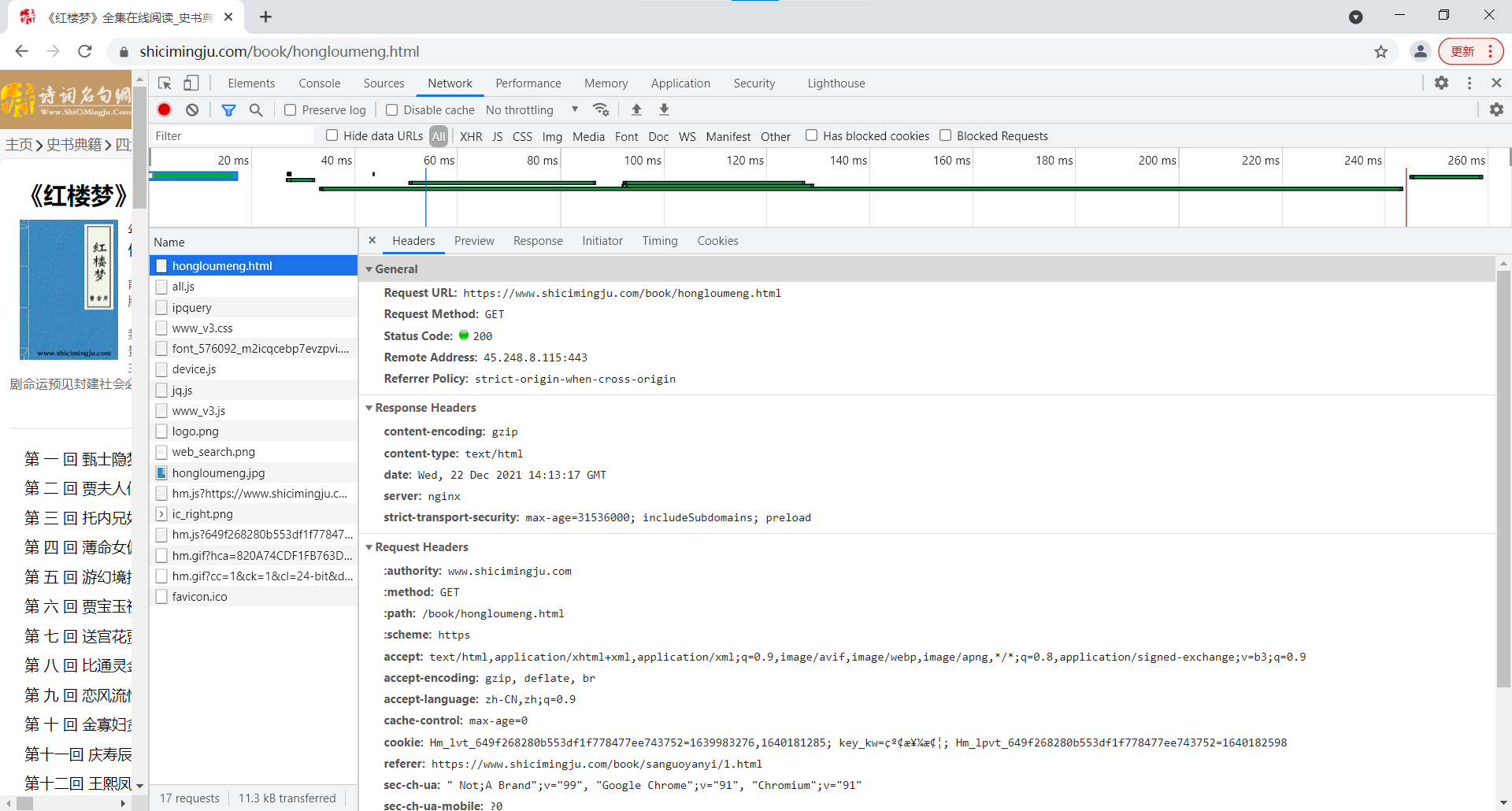
Task: Open the Application panel
Action: click(680, 83)
